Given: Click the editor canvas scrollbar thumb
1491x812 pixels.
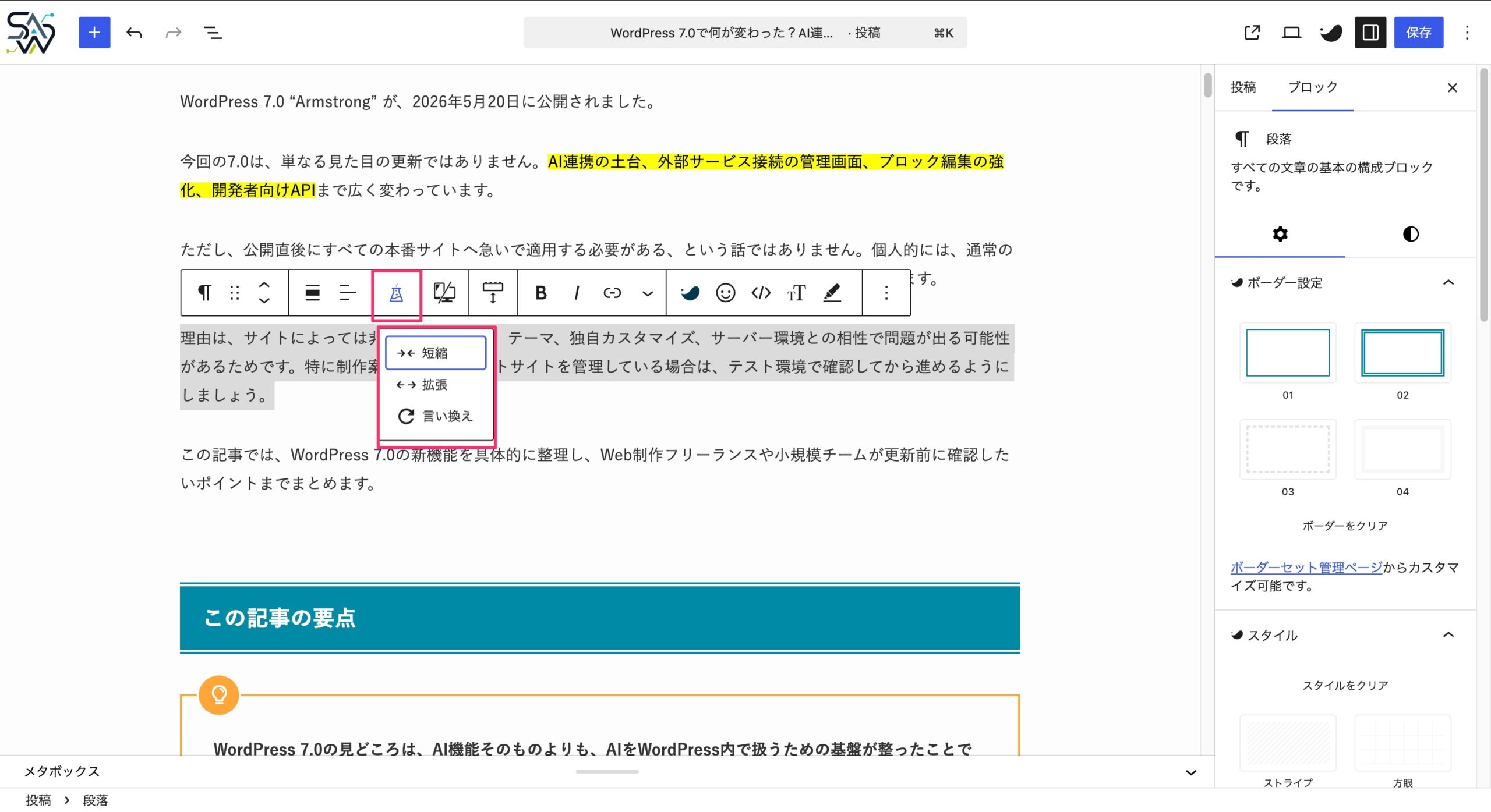Looking at the screenshot, I should (1207, 85).
